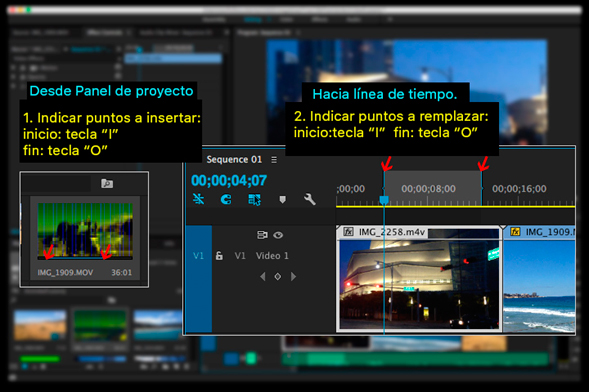Toggle the Video 1 track eye visibility
The height and width of the screenshot is (392, 589).
278,235
